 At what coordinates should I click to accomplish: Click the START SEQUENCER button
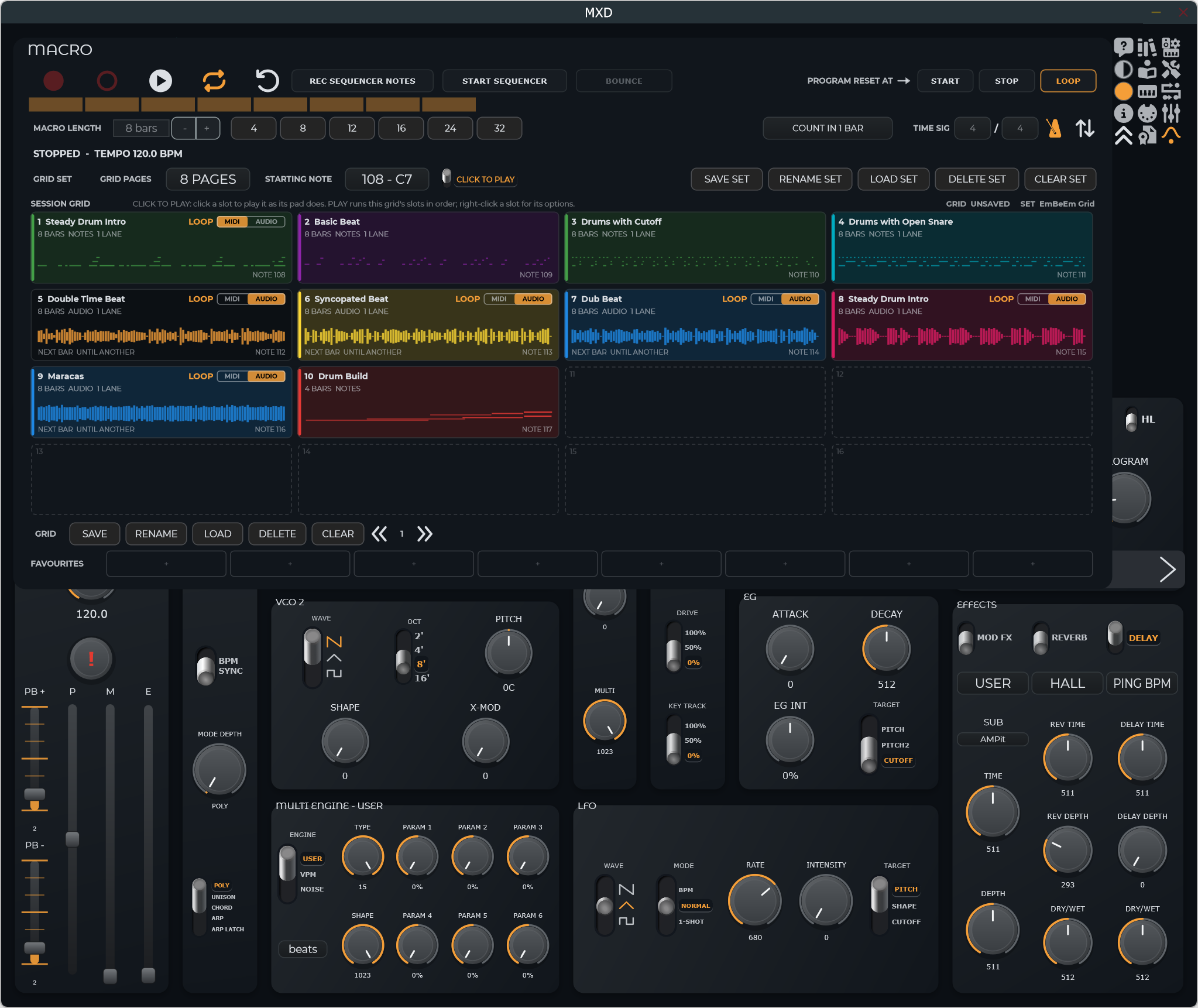click(504, 81)
